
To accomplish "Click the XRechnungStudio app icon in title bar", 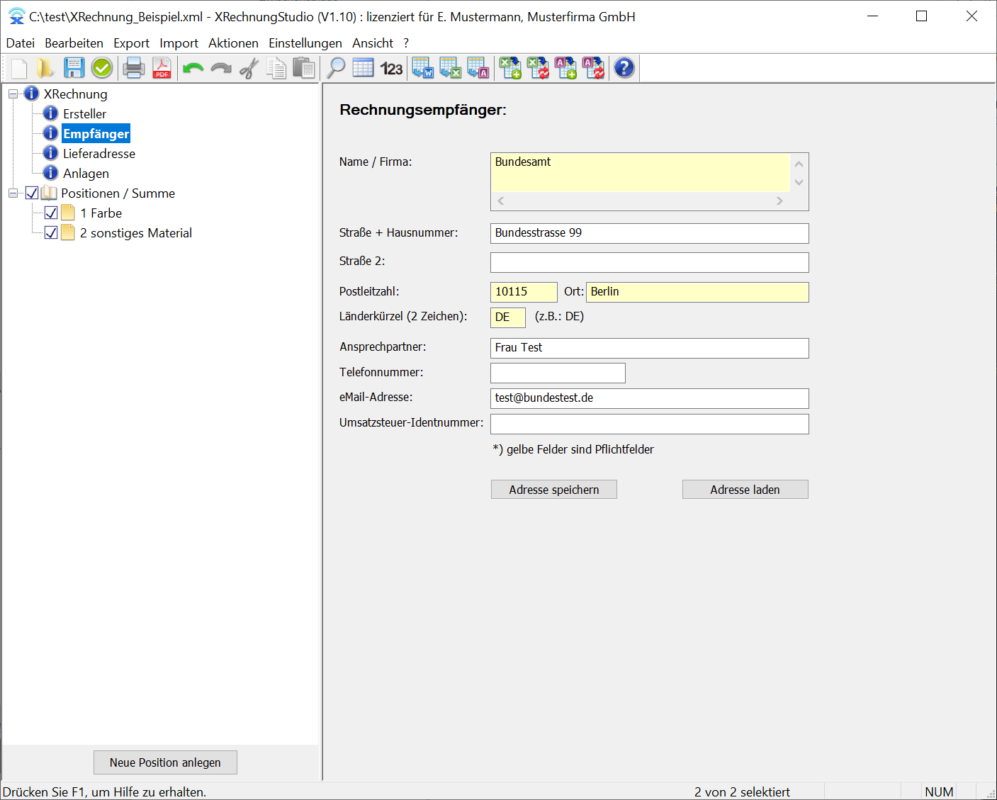I will (x=17, y=17).
